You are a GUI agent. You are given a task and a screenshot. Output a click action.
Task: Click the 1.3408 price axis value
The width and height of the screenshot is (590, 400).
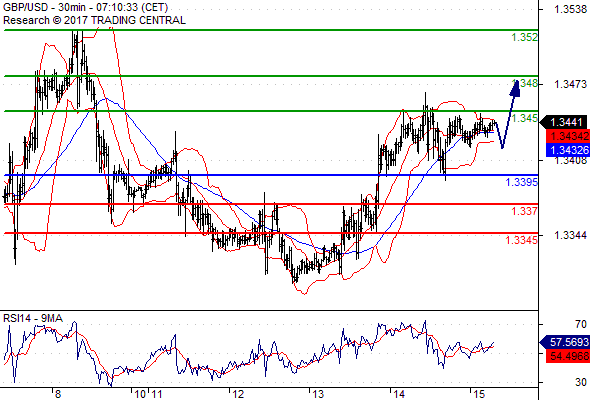[x=570, y=161]
